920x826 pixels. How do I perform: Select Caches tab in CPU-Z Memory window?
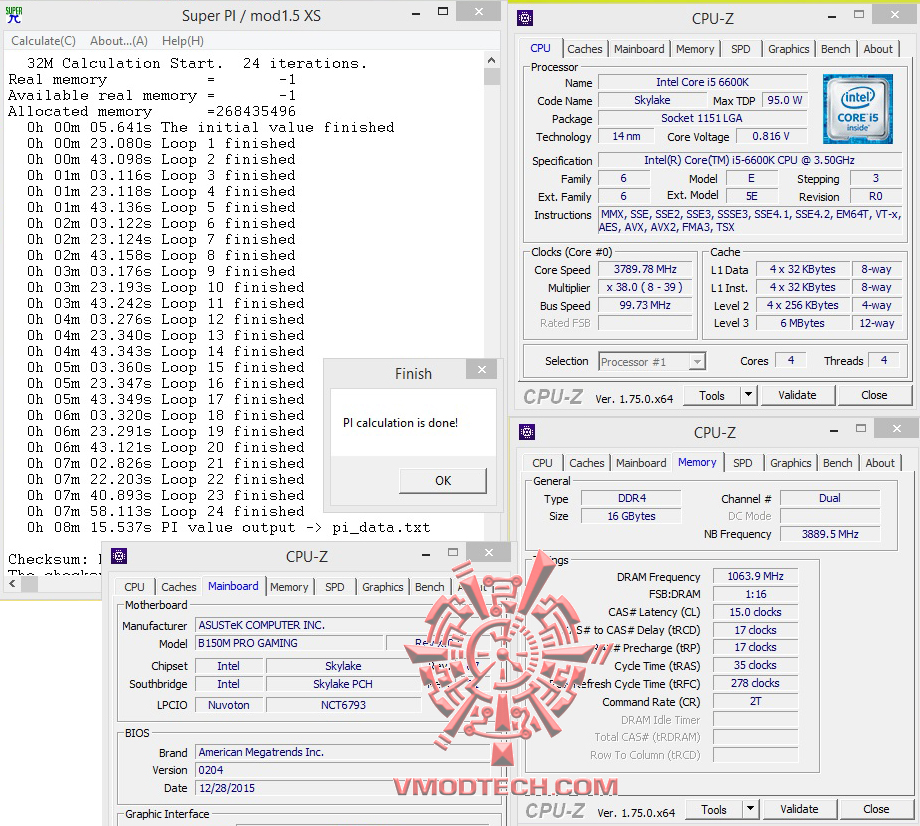click(x=586, y=463)
